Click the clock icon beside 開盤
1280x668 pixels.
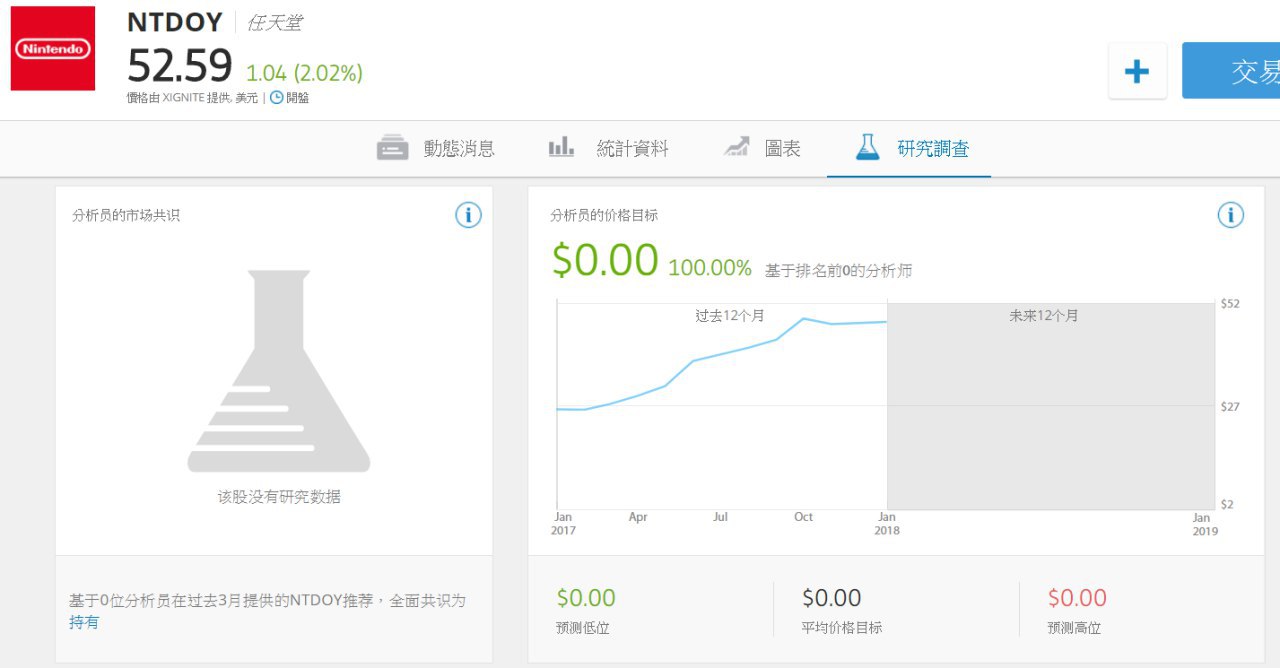click(277, 98)
